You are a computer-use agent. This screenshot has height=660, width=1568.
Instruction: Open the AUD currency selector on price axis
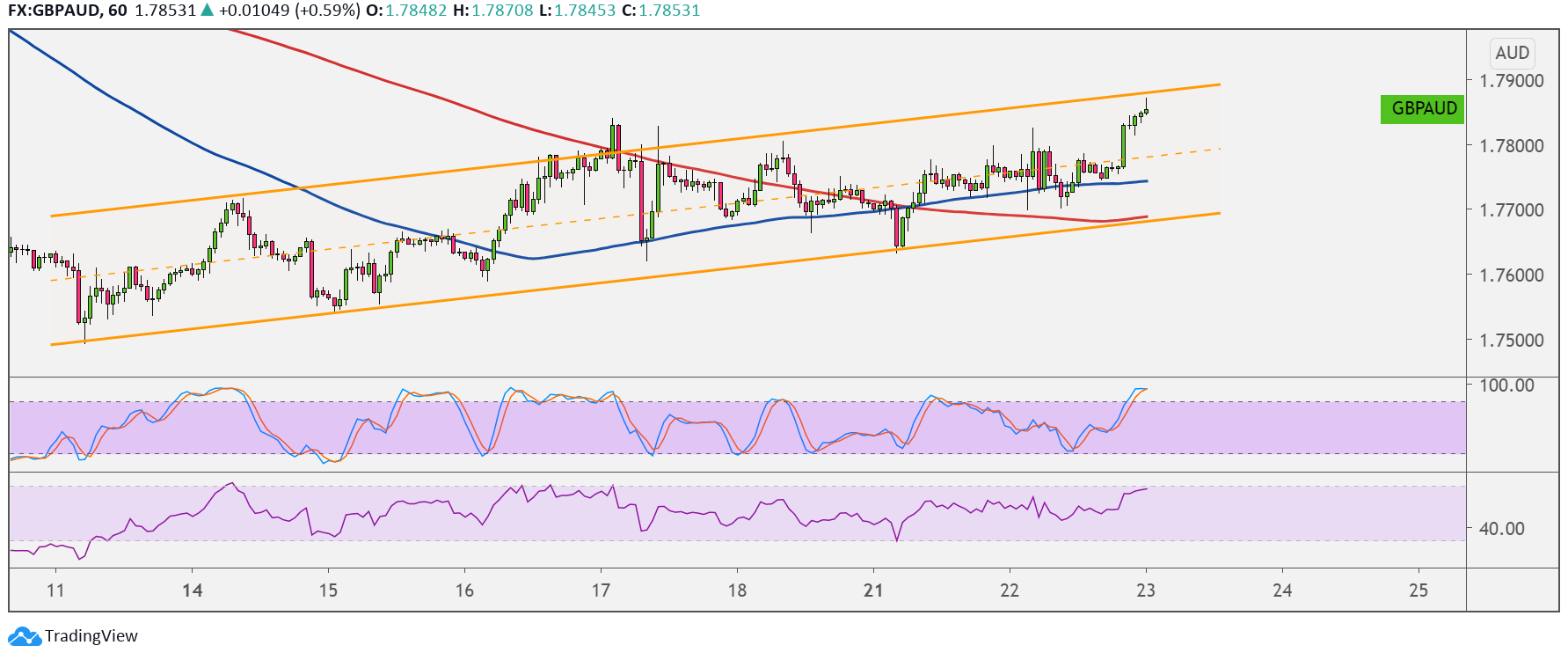pyautogui.click(x=1512, y=53)
